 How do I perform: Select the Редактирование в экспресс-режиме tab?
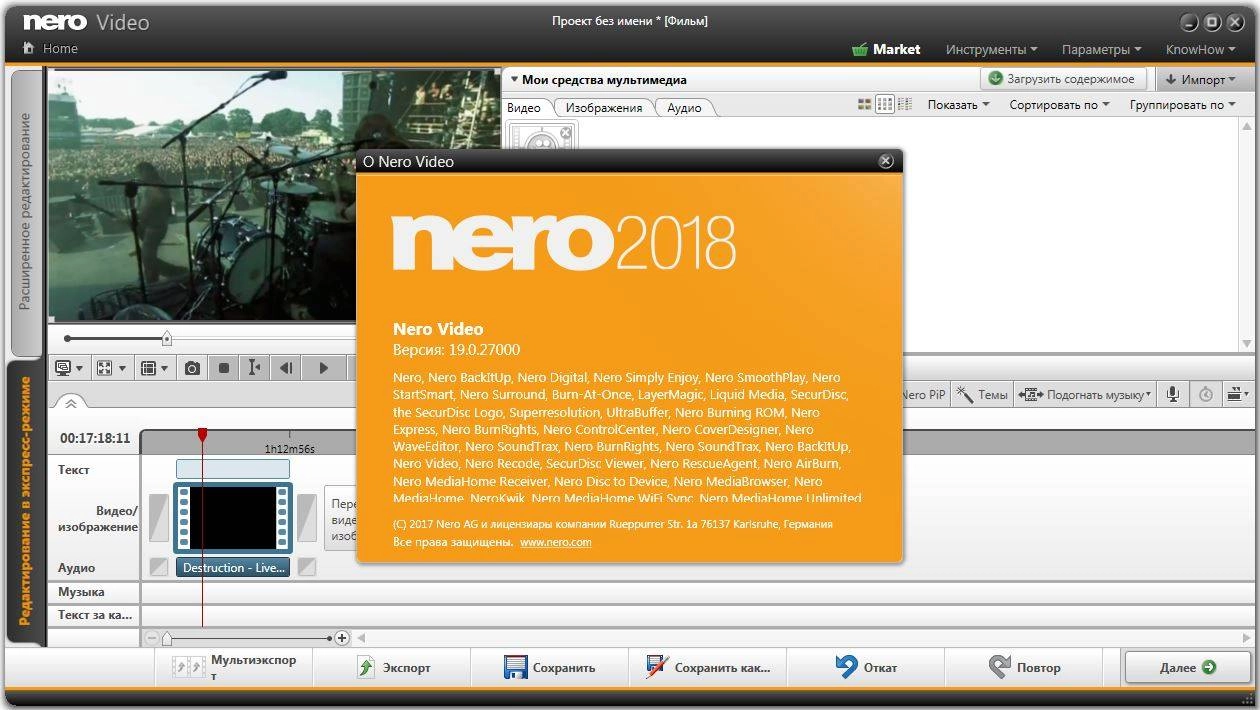tap(26, 501)
